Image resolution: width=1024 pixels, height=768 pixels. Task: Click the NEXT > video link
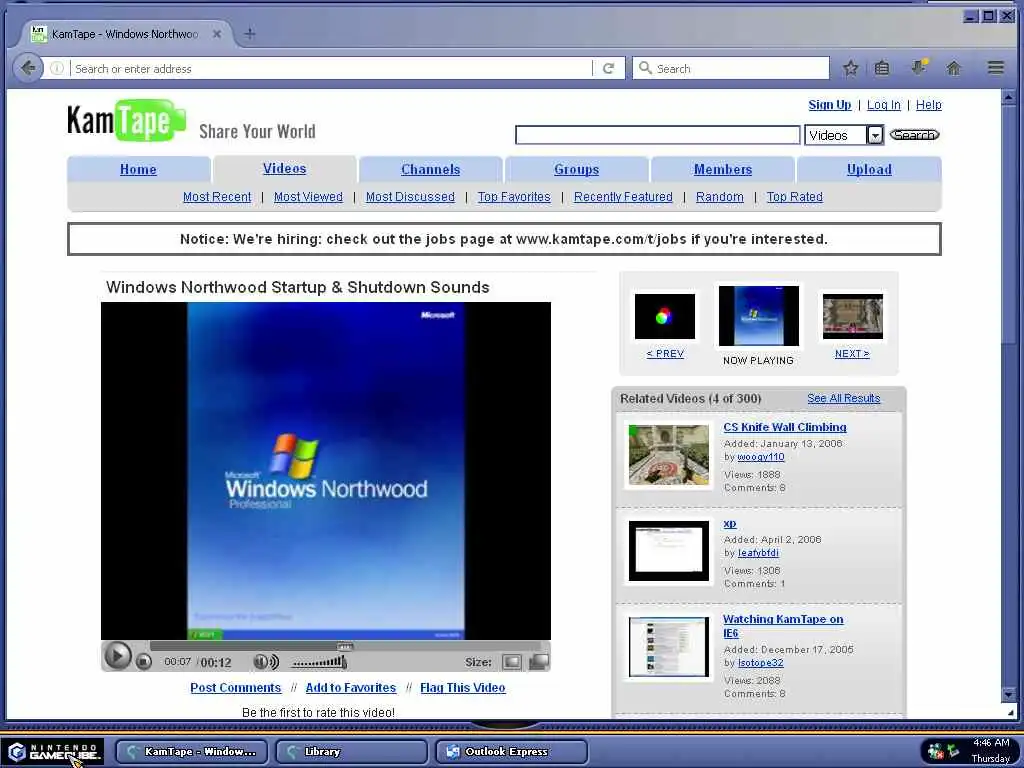[852, 353]
